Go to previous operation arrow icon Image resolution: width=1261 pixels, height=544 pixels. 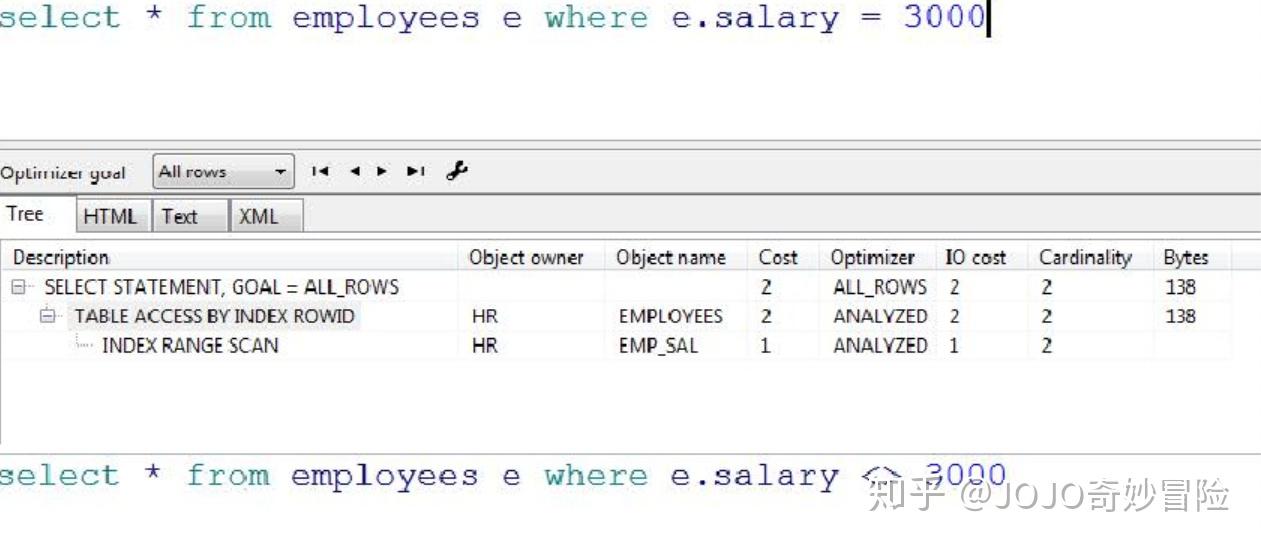[354, 172]
